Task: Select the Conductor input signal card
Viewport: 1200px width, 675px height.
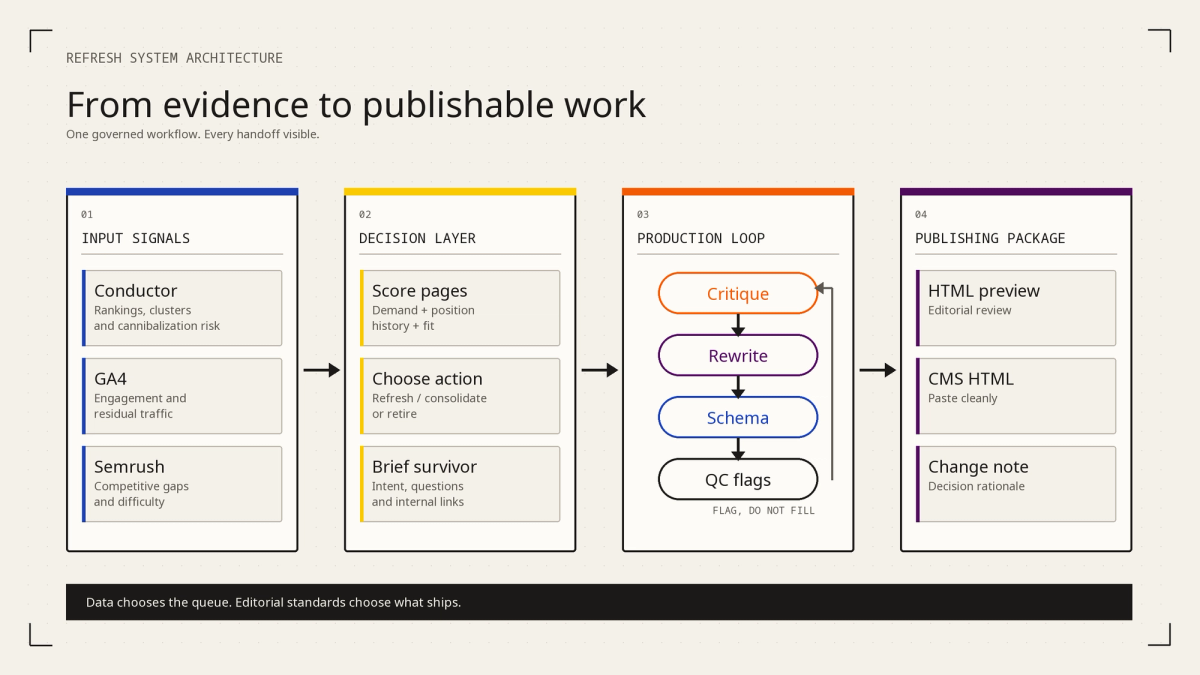Action: [182, 308]
